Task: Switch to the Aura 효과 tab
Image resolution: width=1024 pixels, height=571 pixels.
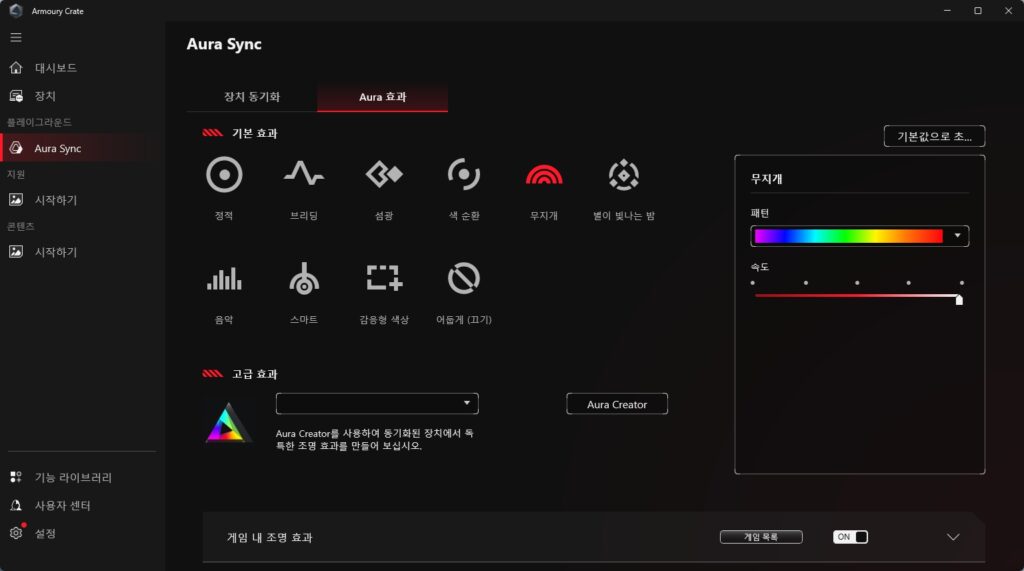Action: coord(383,97)
